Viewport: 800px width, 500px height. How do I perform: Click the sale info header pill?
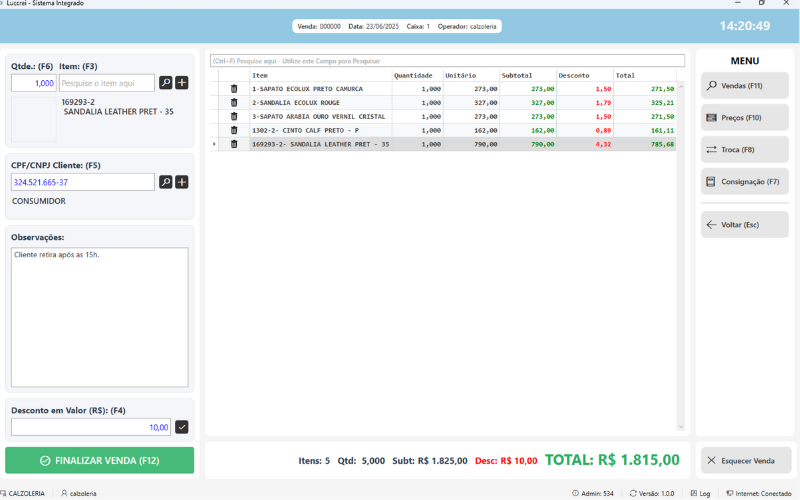[x=397, y=26]
